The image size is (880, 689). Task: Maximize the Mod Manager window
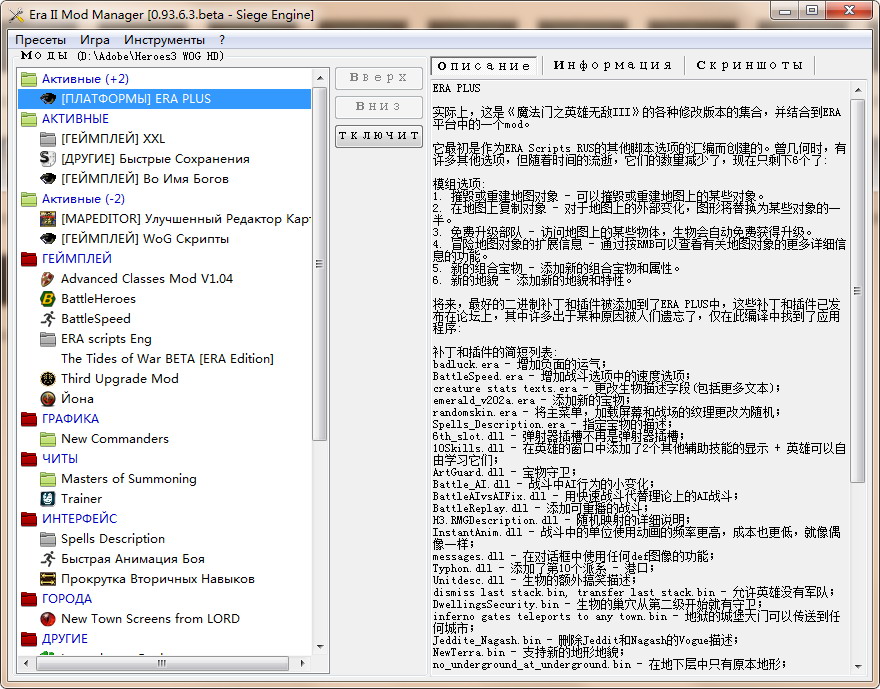pyautogui.click(x=812, y=11)
